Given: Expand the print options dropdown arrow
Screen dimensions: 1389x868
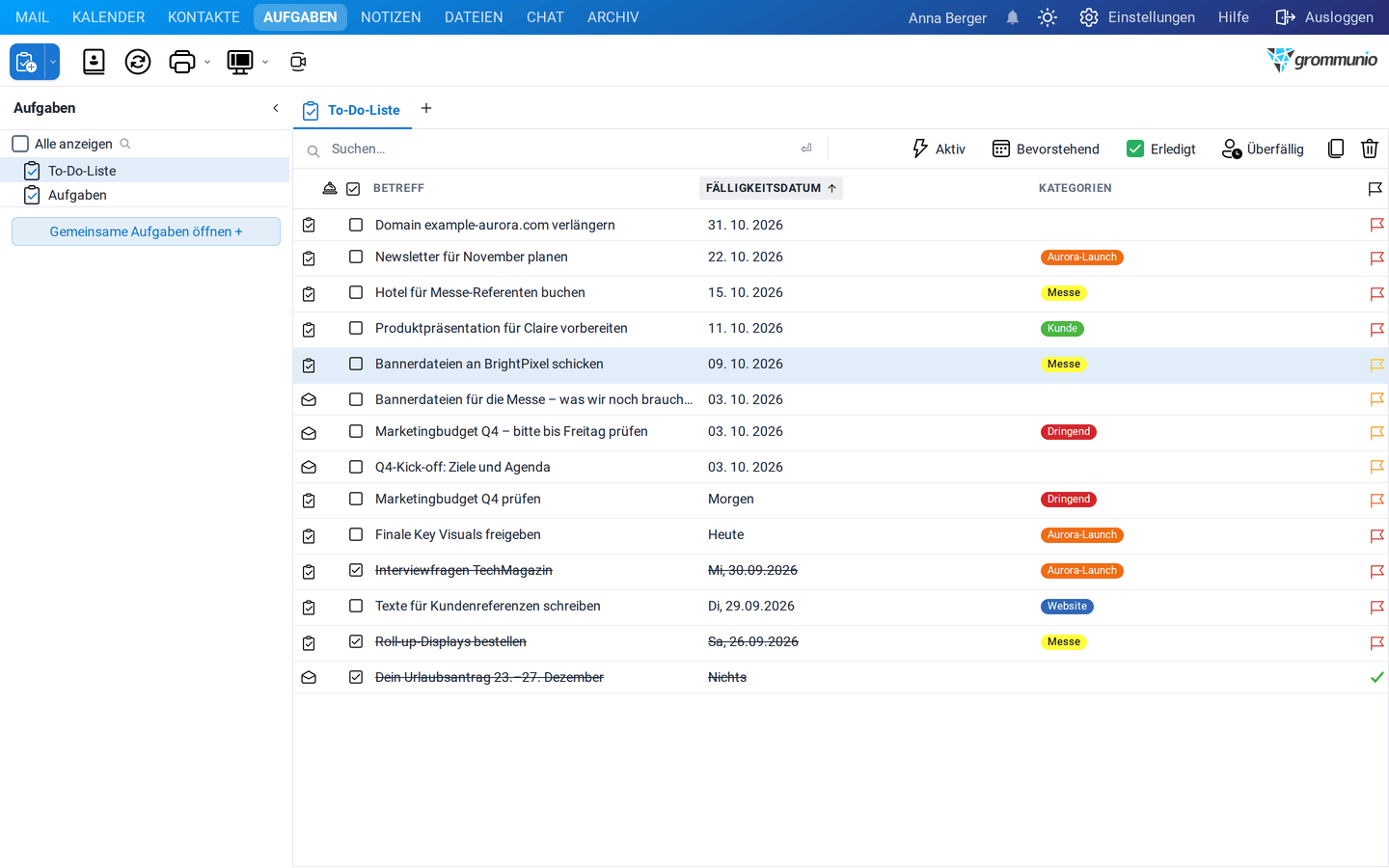Looking at the screenshot, I should (x=207, y=62).
